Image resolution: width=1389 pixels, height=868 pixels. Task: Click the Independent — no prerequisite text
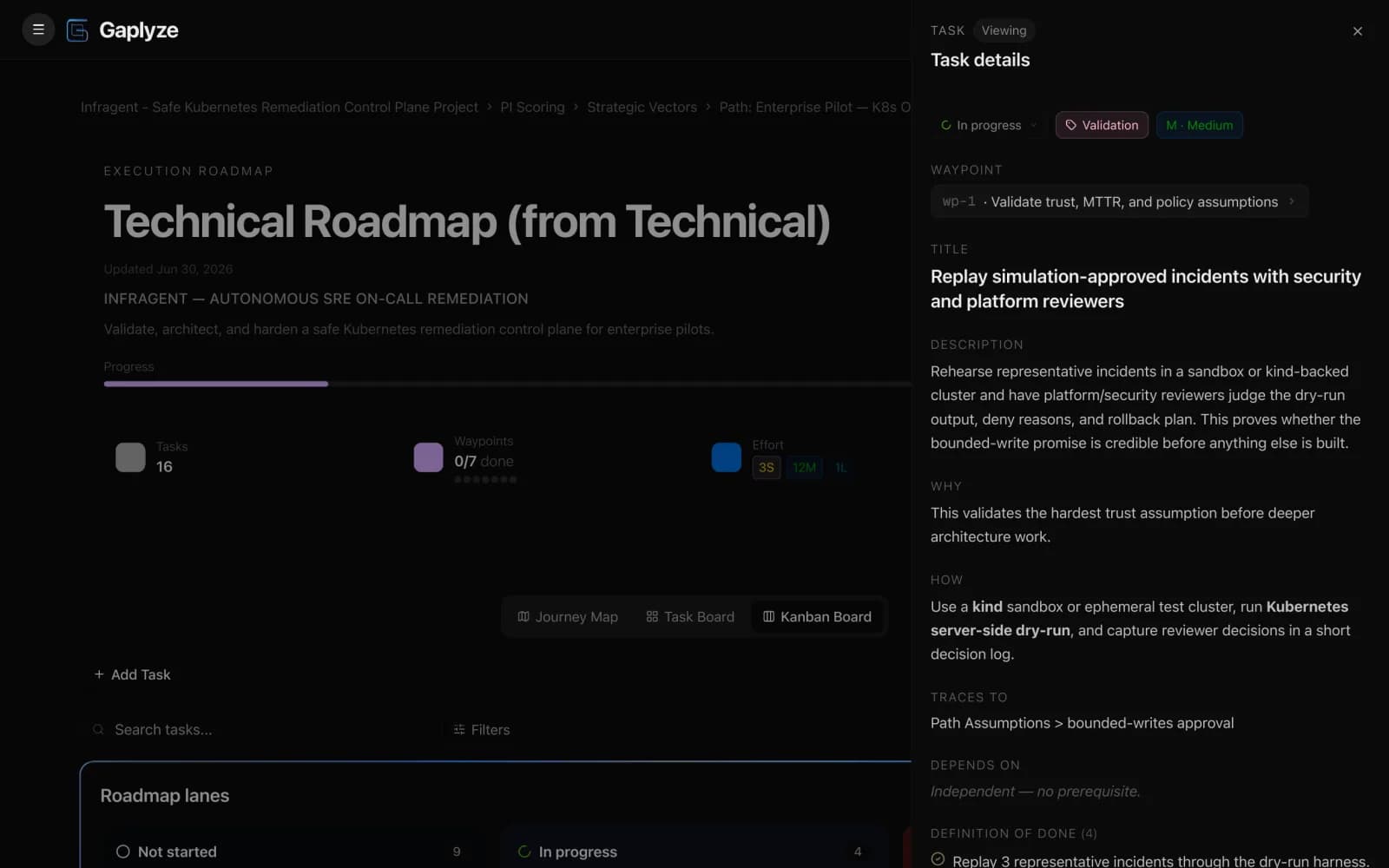[x=1036, y=792]
